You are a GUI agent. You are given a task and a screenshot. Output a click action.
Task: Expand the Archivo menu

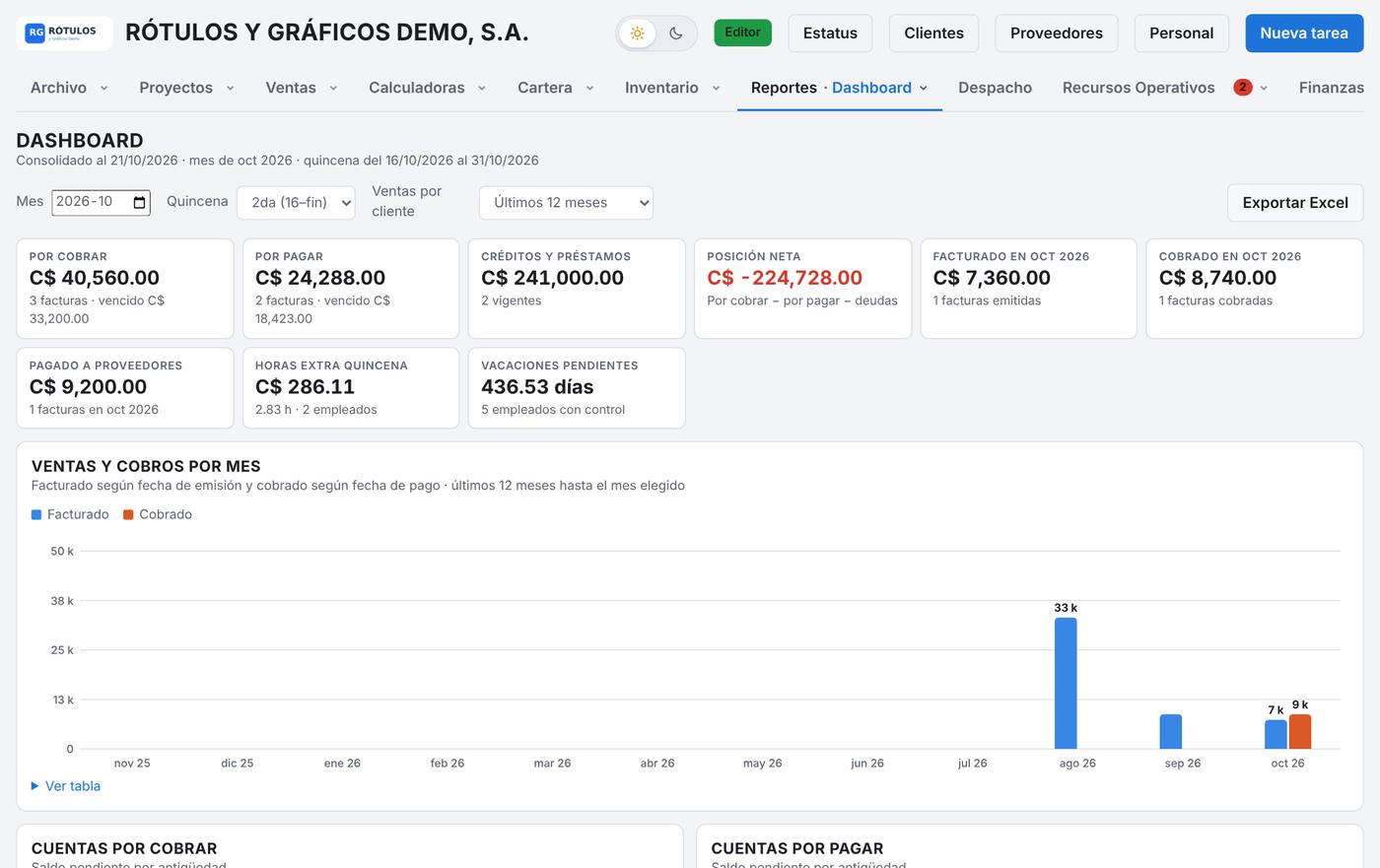click(x=69, y=88)
